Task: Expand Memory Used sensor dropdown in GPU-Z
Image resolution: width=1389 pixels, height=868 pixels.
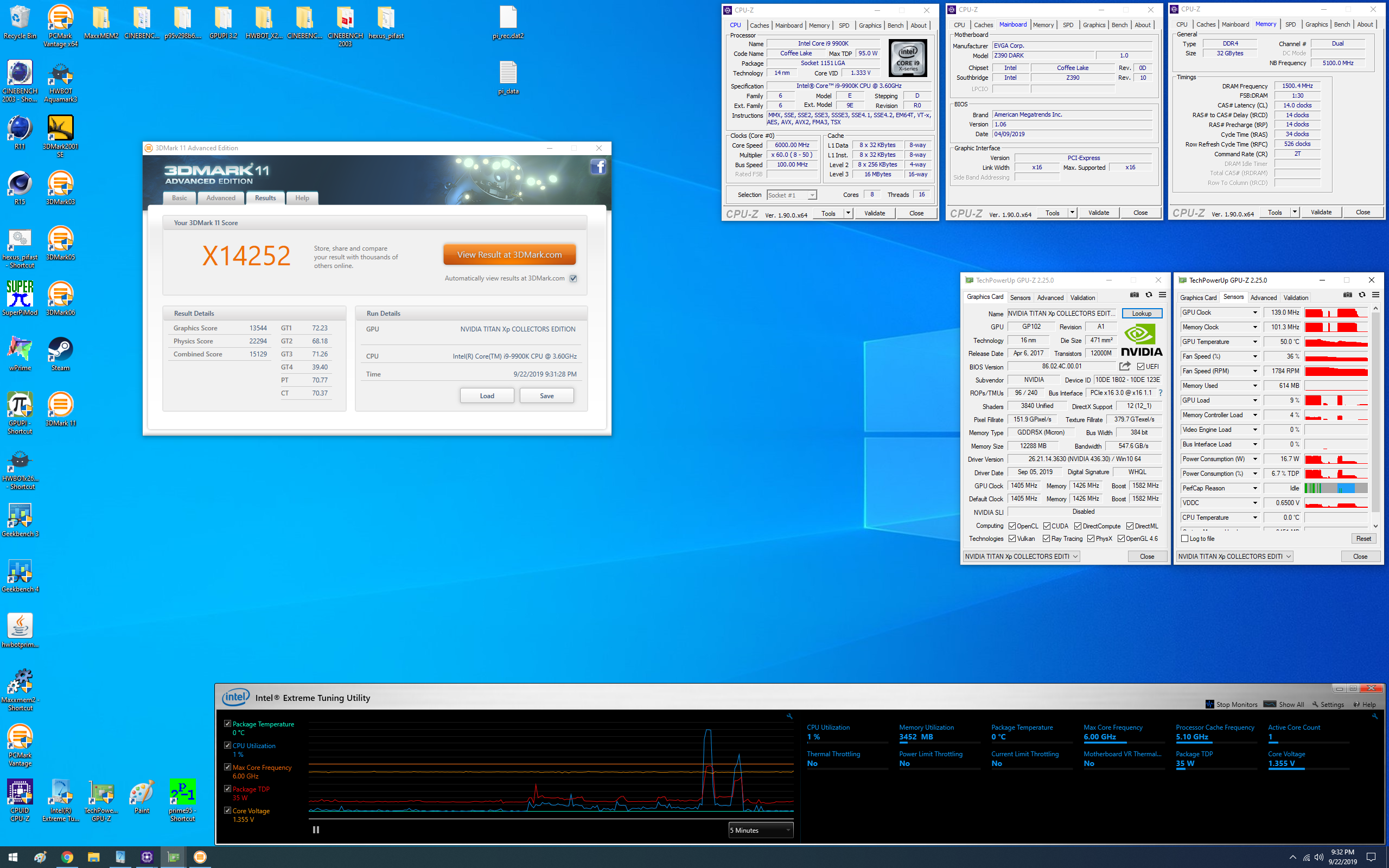Action: pyautogui.click(x=1254, y=386)
